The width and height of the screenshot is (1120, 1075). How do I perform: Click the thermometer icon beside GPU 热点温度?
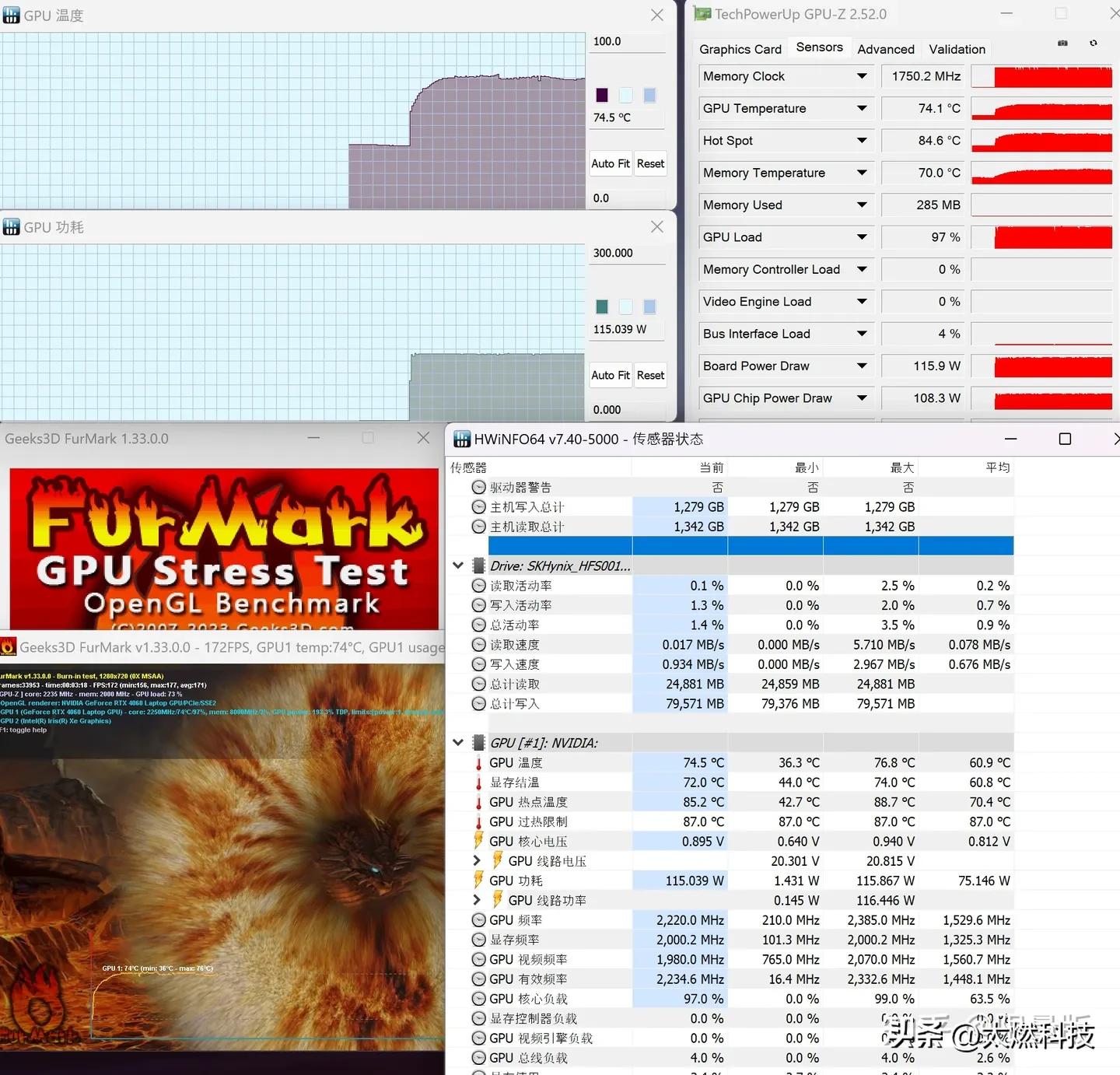pos(478,802)
